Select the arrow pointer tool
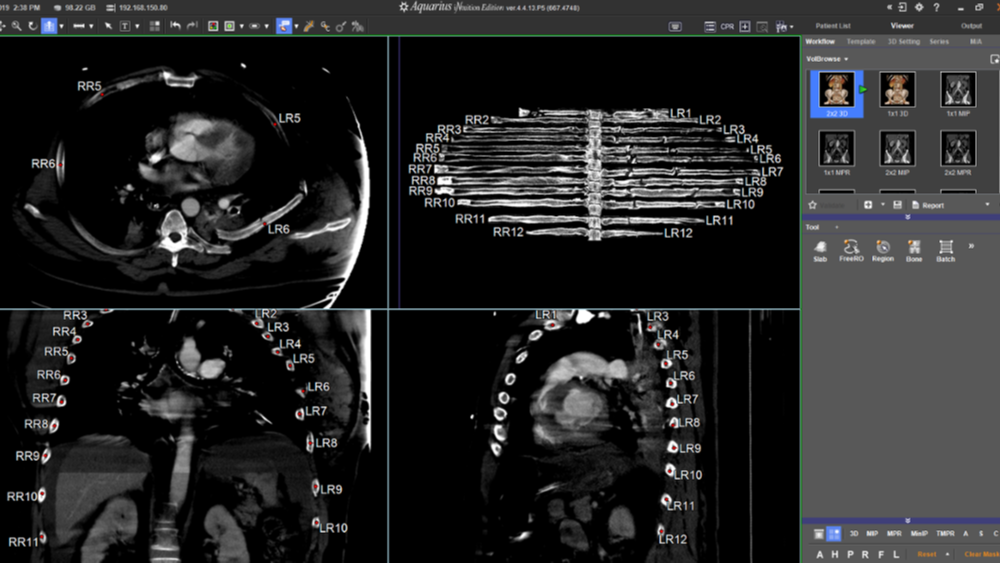 pos(108,26)
